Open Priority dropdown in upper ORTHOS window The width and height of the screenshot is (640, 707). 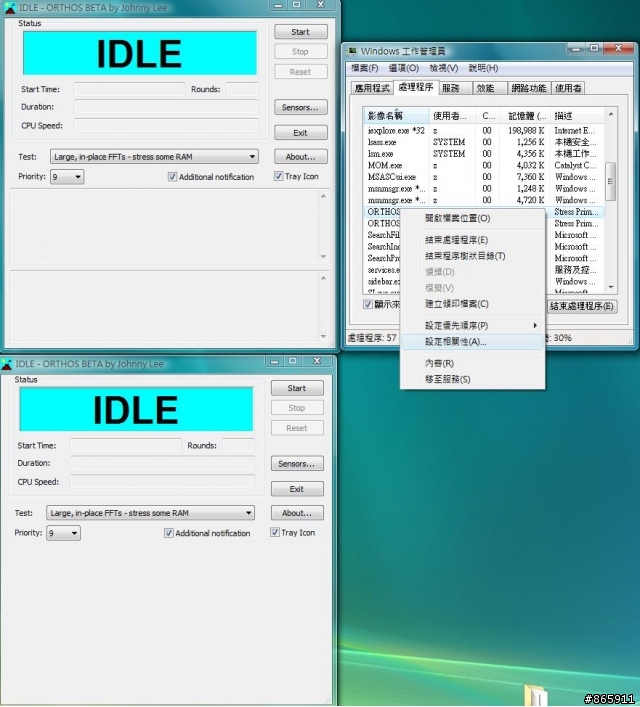[x=67, y=177]
